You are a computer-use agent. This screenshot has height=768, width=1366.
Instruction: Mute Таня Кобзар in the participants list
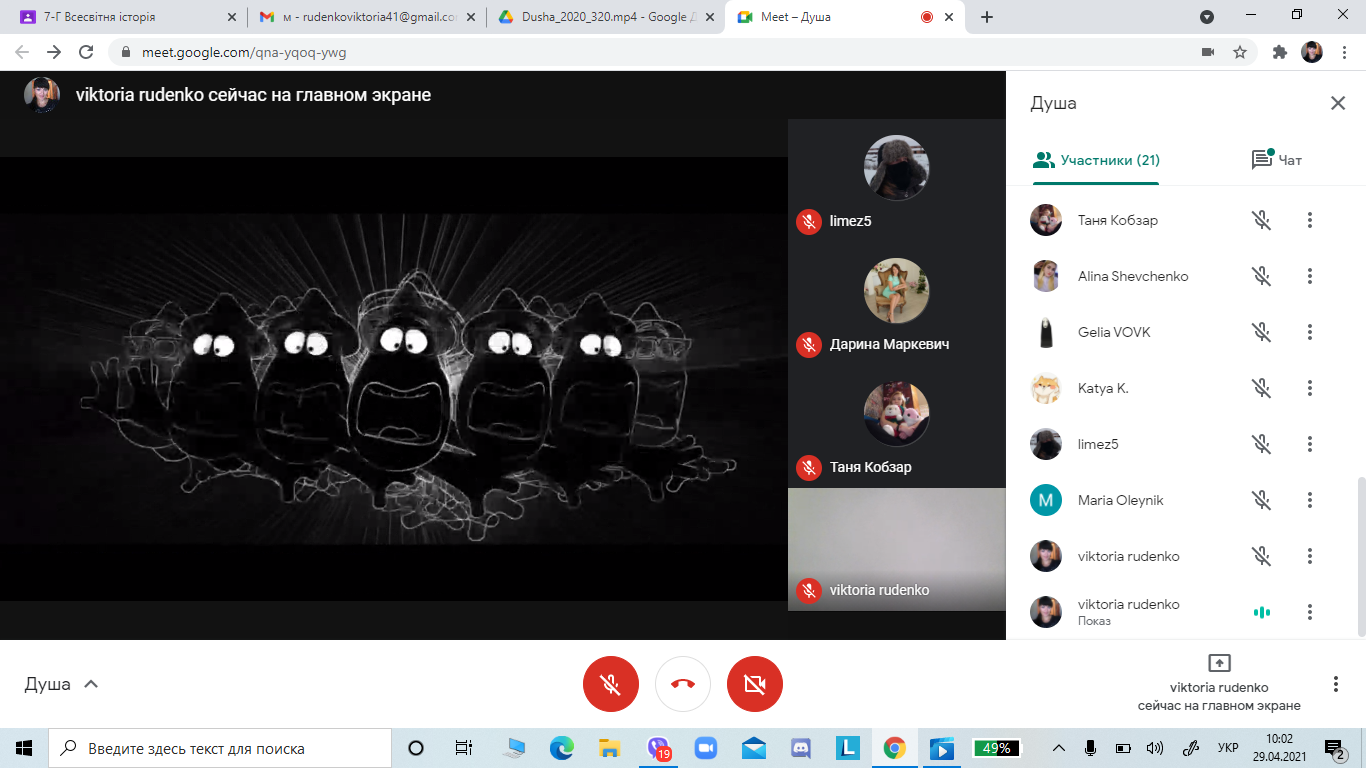tap(1262, 220)
